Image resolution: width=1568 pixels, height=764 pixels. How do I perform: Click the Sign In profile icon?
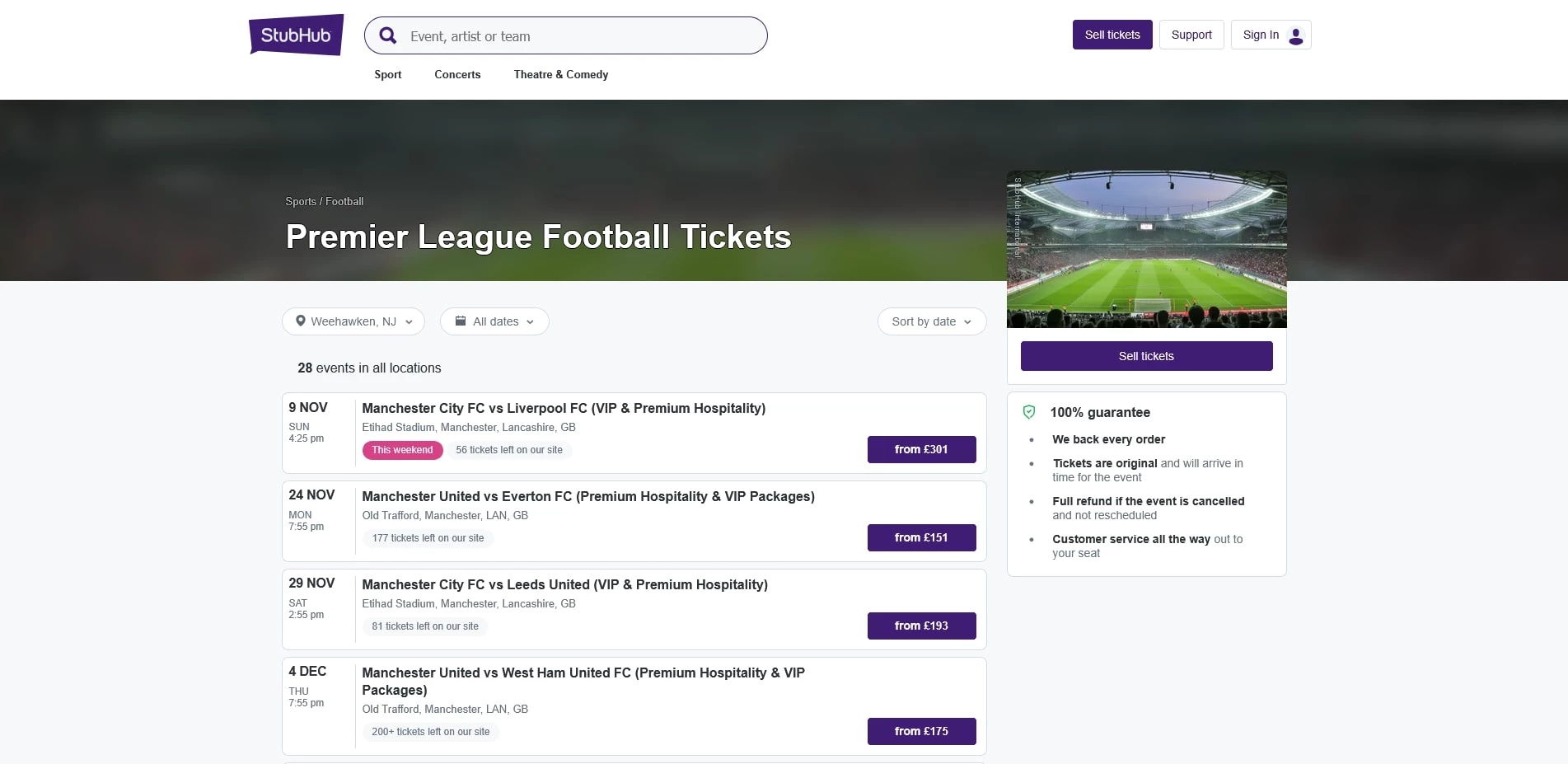pyautogui.click(x=1295, y=35)
